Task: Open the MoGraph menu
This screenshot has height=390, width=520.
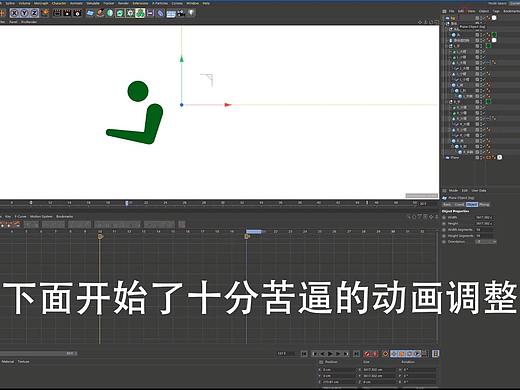Action: point(41,3)
